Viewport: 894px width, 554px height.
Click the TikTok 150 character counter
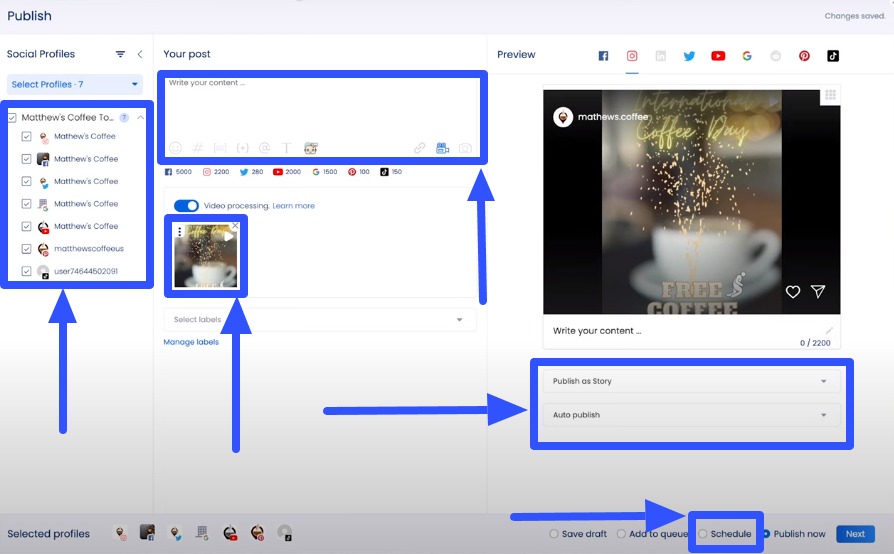tap(391, 172)
